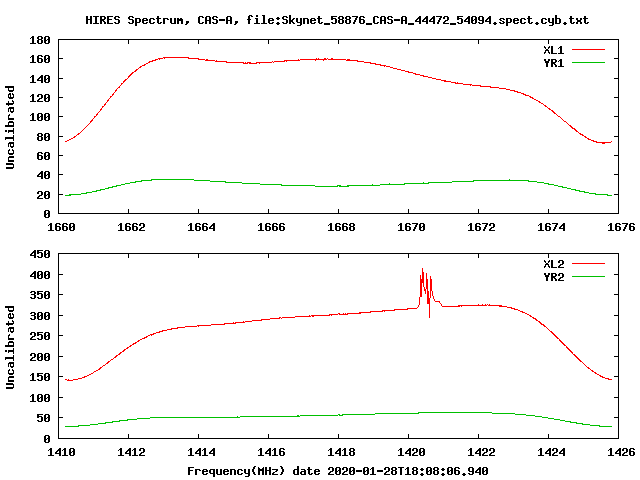Click the 1670 x-axis tick label
The image size is (640, 480).
[411, 227]
